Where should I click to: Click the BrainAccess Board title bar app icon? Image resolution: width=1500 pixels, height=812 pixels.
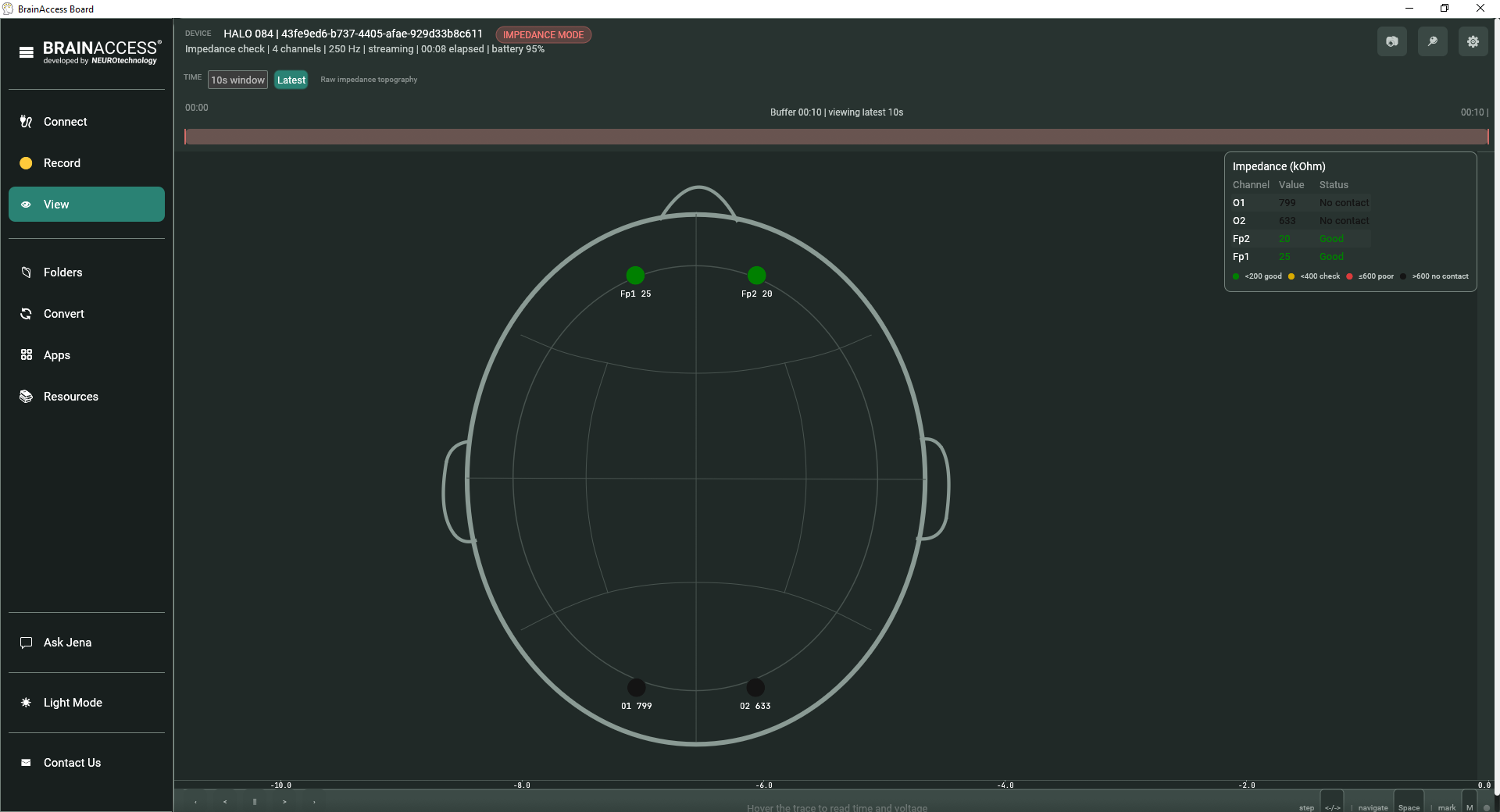coord(8,9)
